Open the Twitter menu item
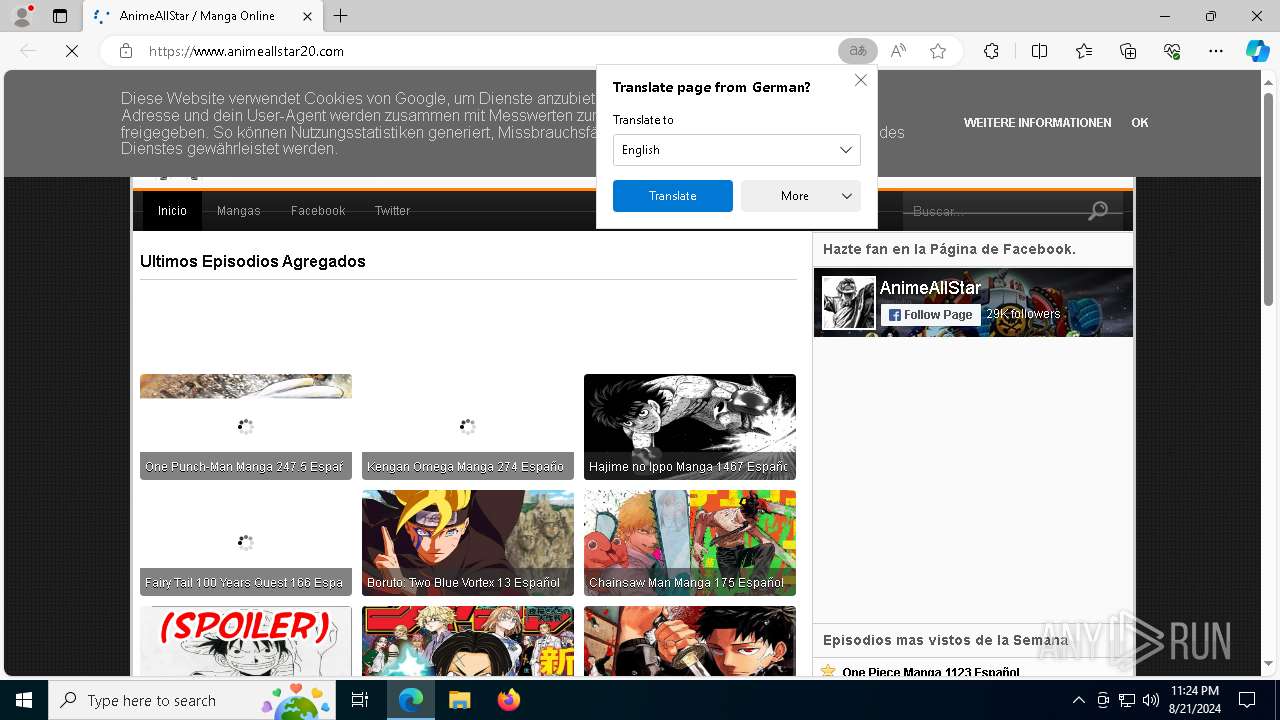The width and height of the screenshot is (1280, 720). 392,211
